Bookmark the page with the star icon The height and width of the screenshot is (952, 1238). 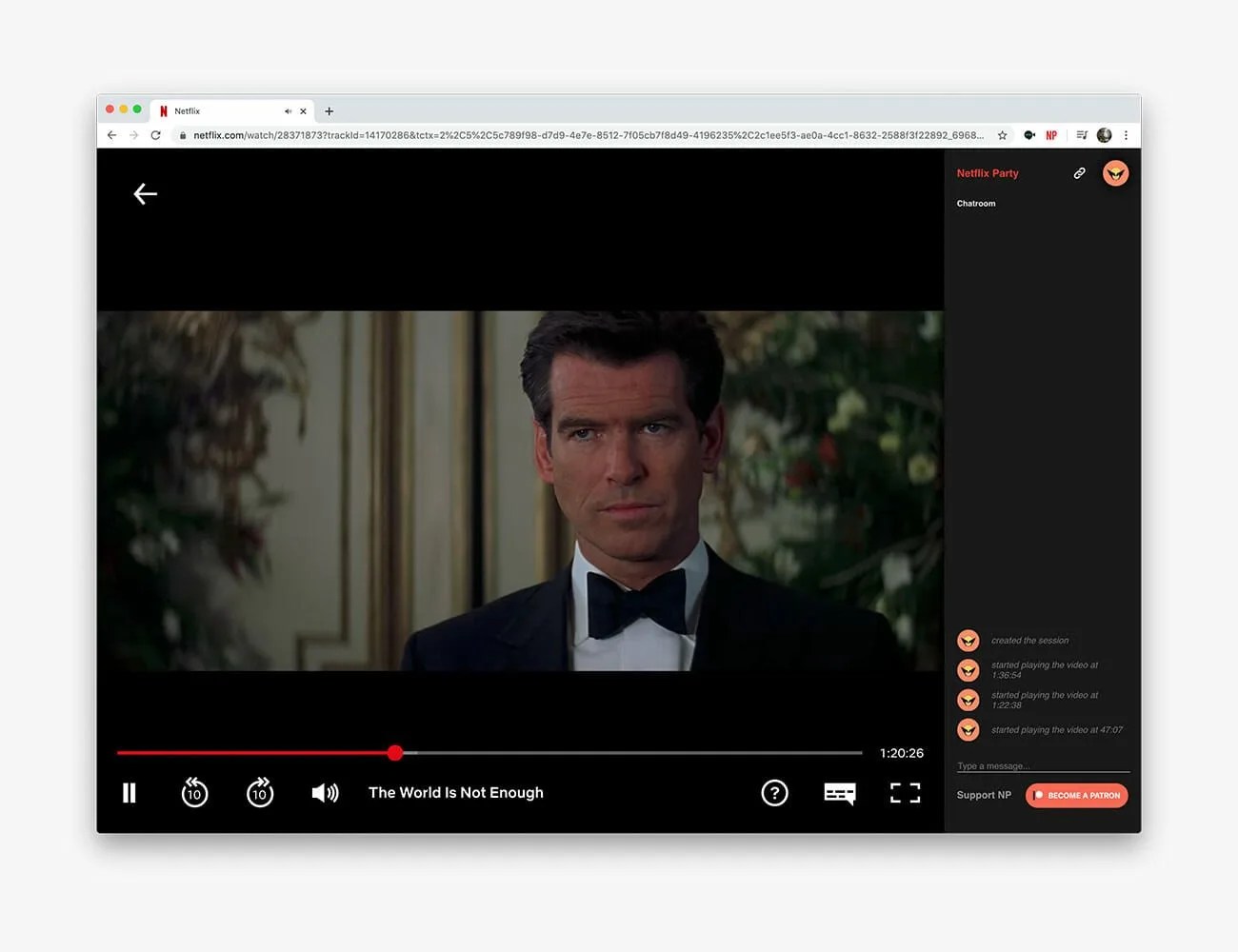click(x=1003, y=135)
